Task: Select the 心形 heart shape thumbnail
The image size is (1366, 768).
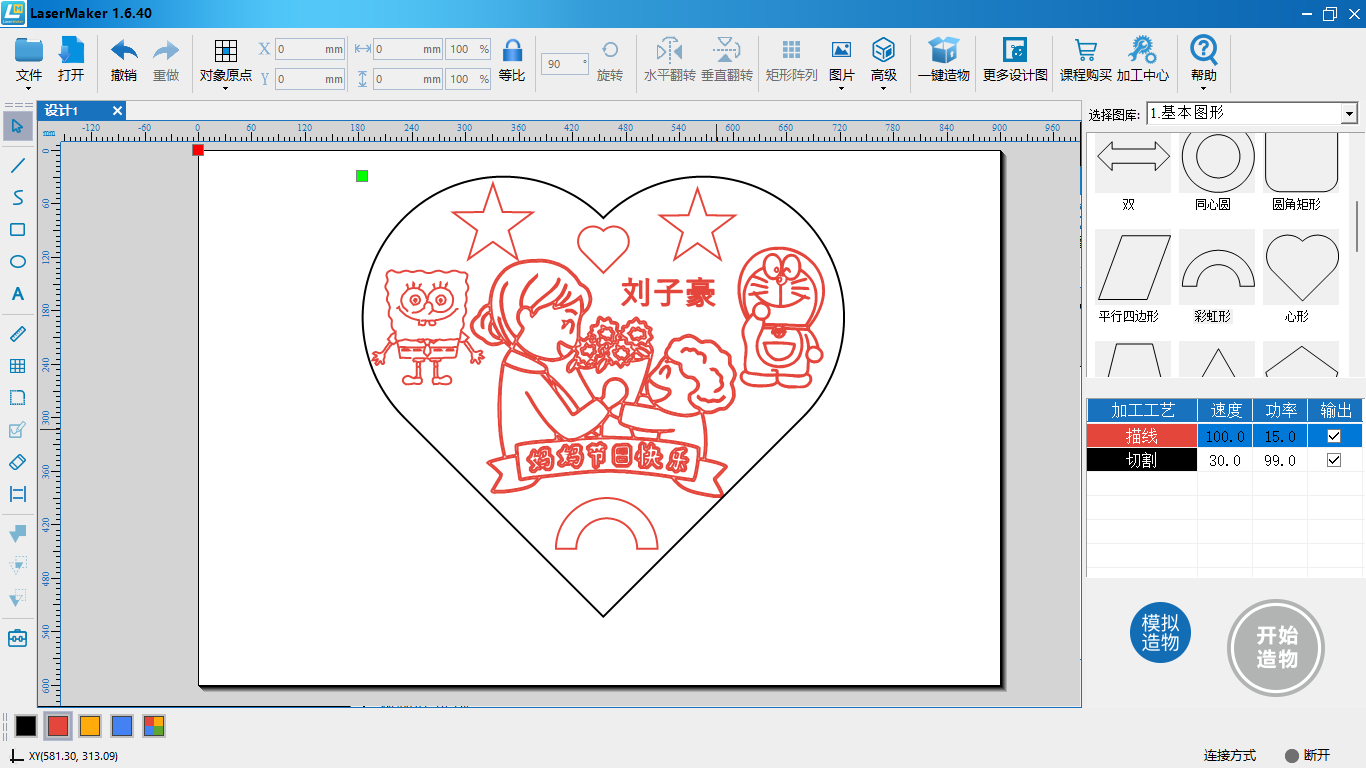Action: click(x=1301, y=267)
